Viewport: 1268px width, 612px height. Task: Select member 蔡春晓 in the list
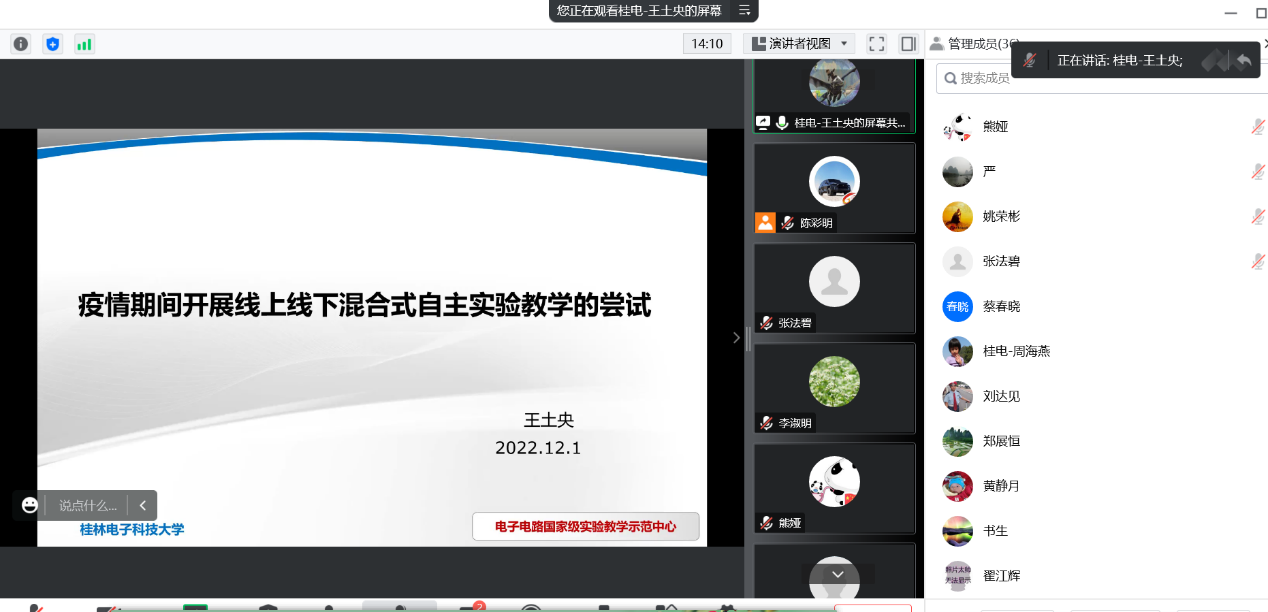(x=1001, y=306)
